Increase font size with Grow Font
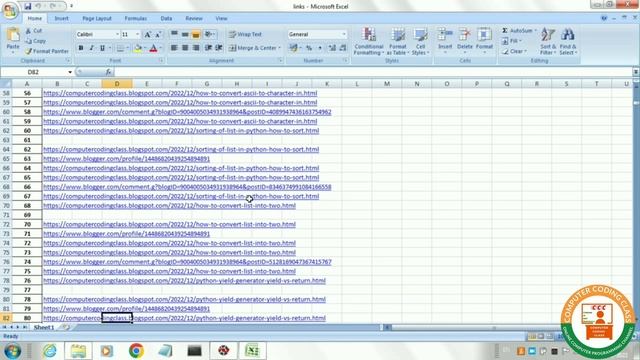The width and height of the screenshot is (640, 360). point(147,35)
